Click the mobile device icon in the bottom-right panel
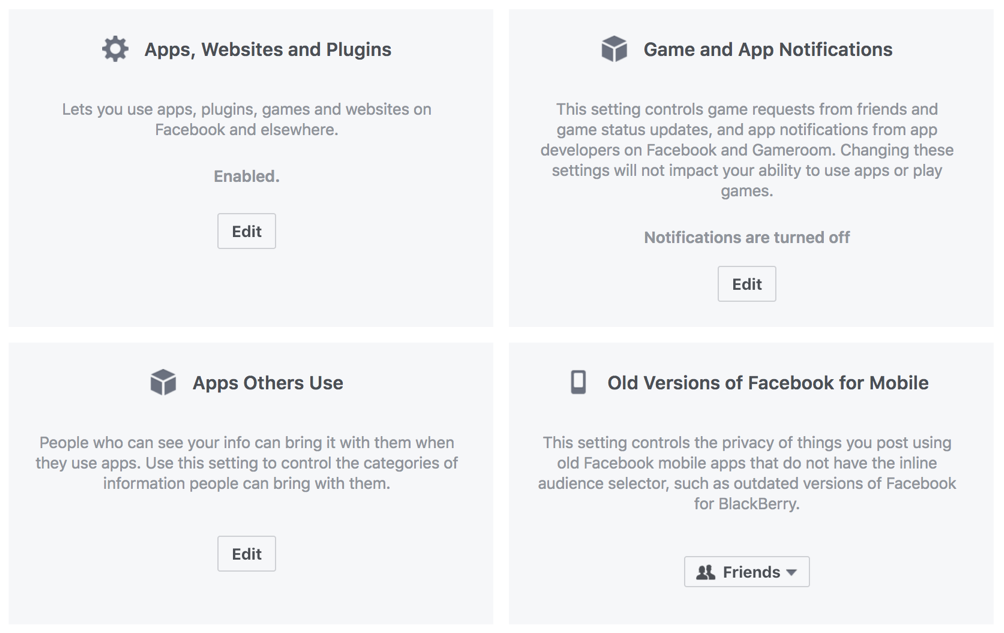The image size is (1004, 633). 577,382
